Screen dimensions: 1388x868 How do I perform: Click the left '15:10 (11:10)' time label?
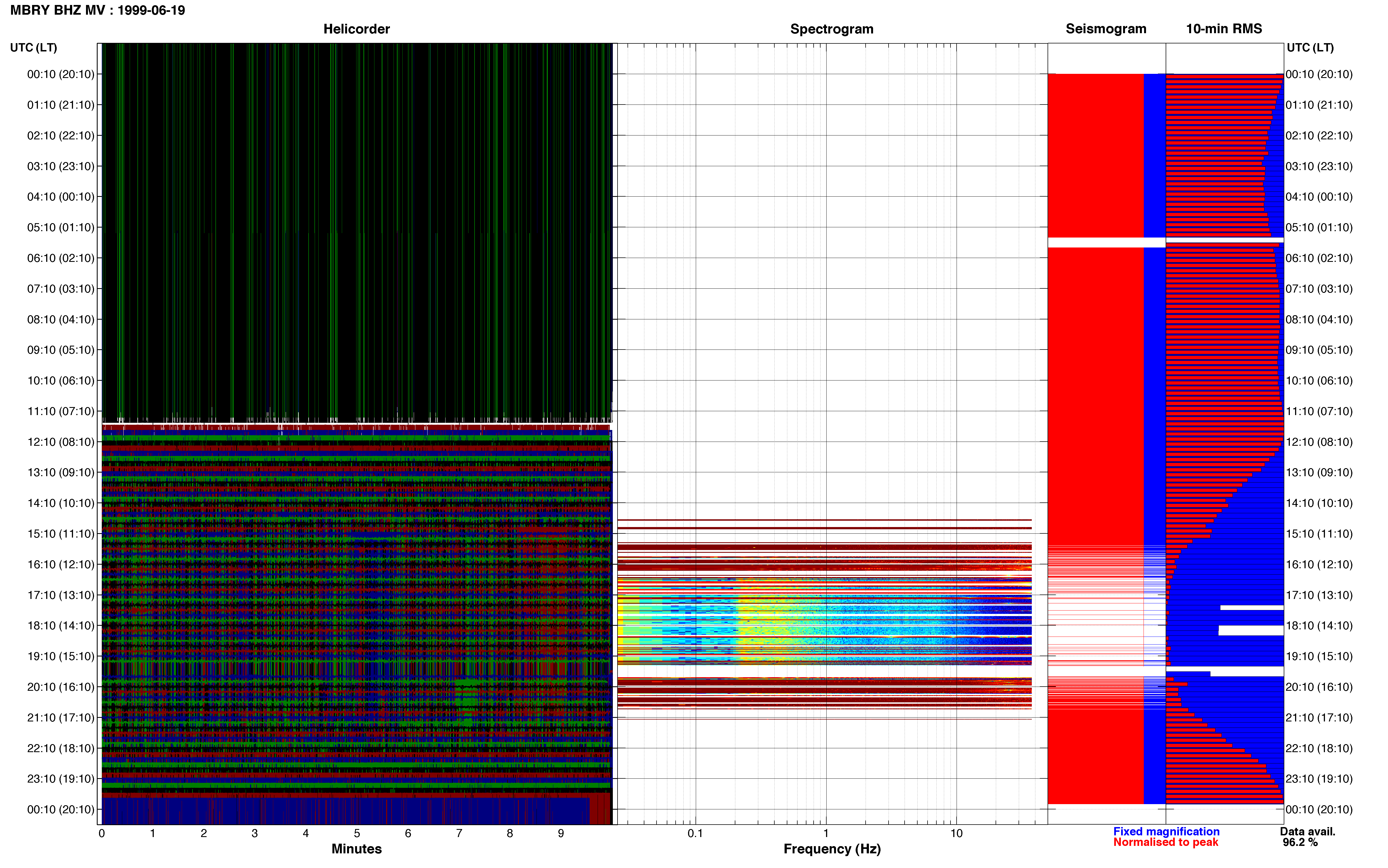coord(61,534)
